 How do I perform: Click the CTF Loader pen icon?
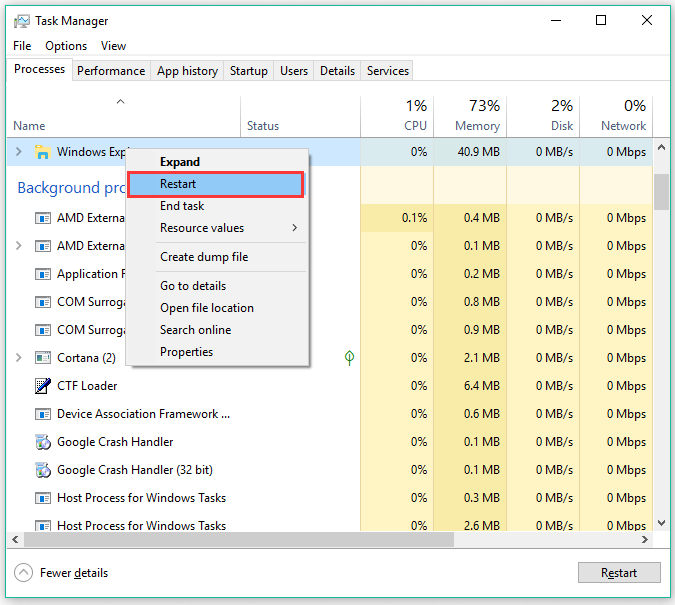click(43, 386)
